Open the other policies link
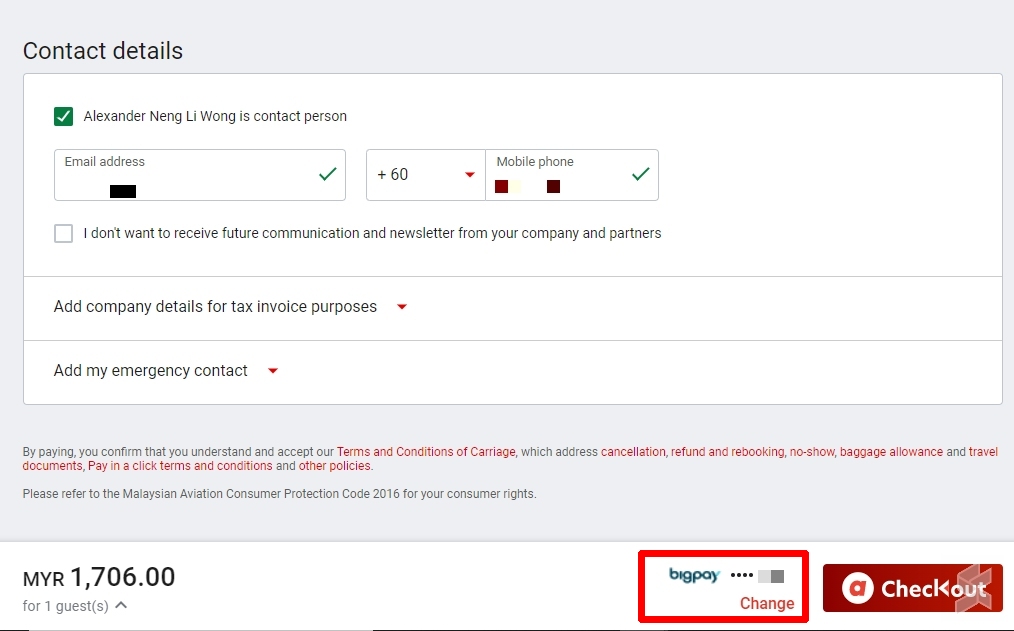Image resolution: width=1014 pixels, height=631 pixels. coord(334,466)
